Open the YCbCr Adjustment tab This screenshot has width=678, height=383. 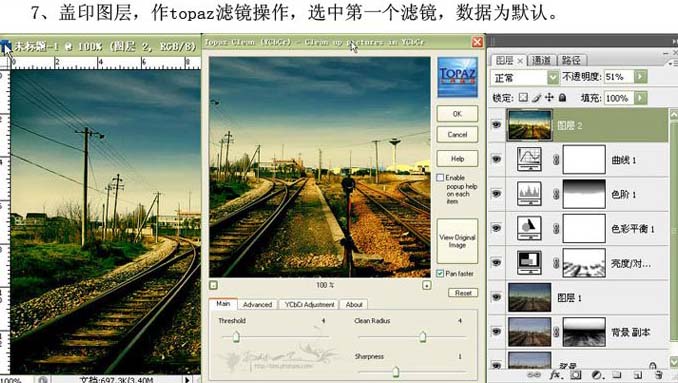pyautogui.click(x=310, y=305)
